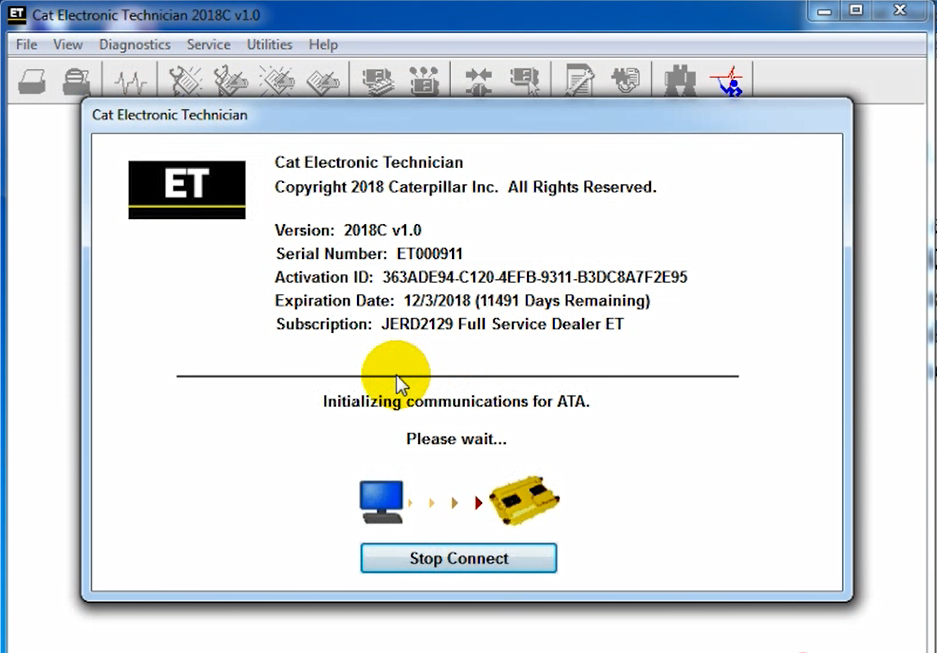Click the print icon in toolbar

click(x=32, y=81)
